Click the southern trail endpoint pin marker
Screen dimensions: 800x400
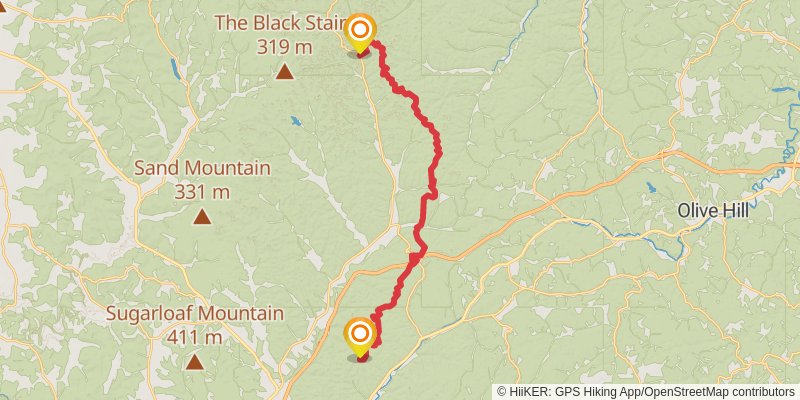pyautogui.click(x=360, y=338)
